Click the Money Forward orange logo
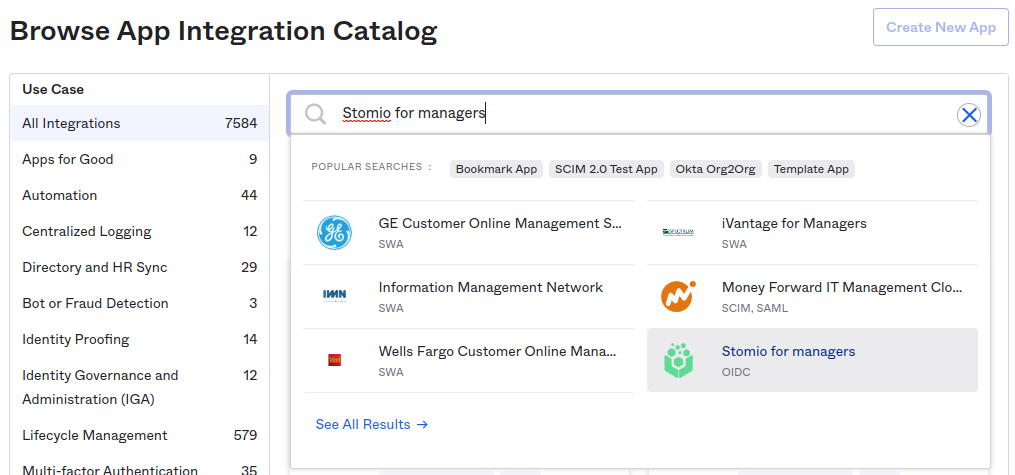This screenshot has height=475, width=1015. (x=678, y=296)
